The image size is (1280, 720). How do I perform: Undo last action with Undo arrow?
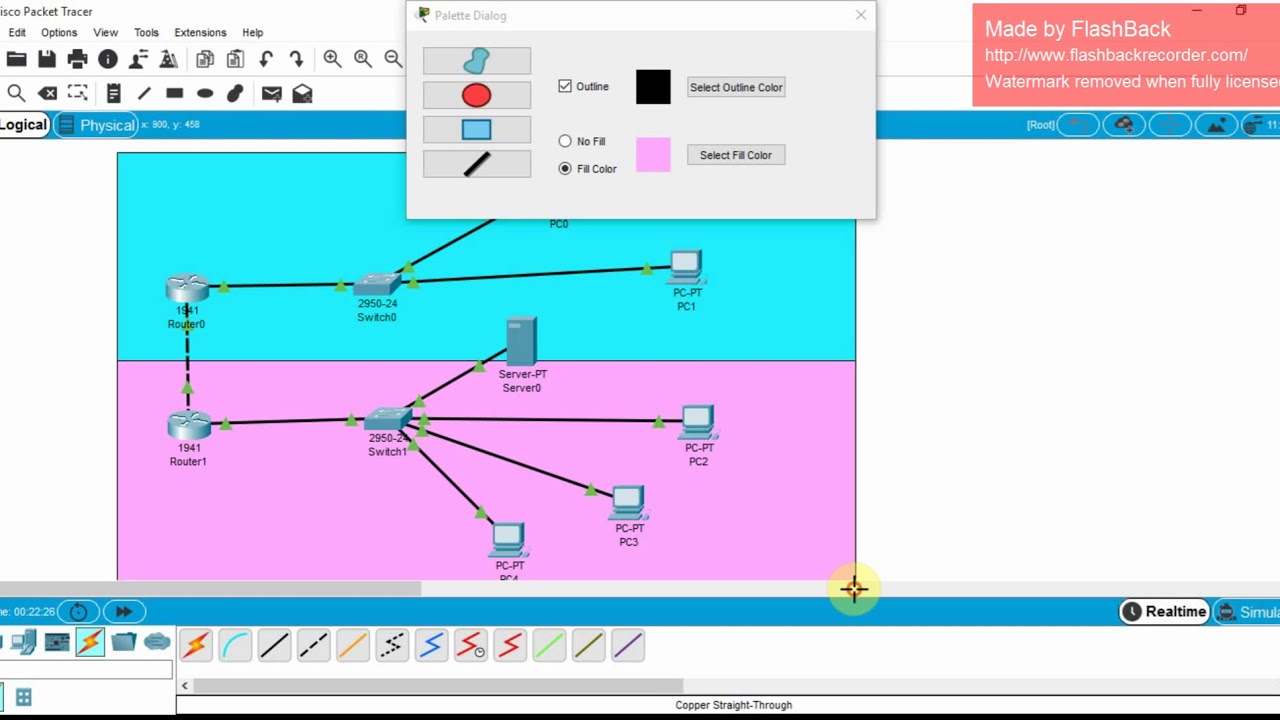click(x=266, y=59)
